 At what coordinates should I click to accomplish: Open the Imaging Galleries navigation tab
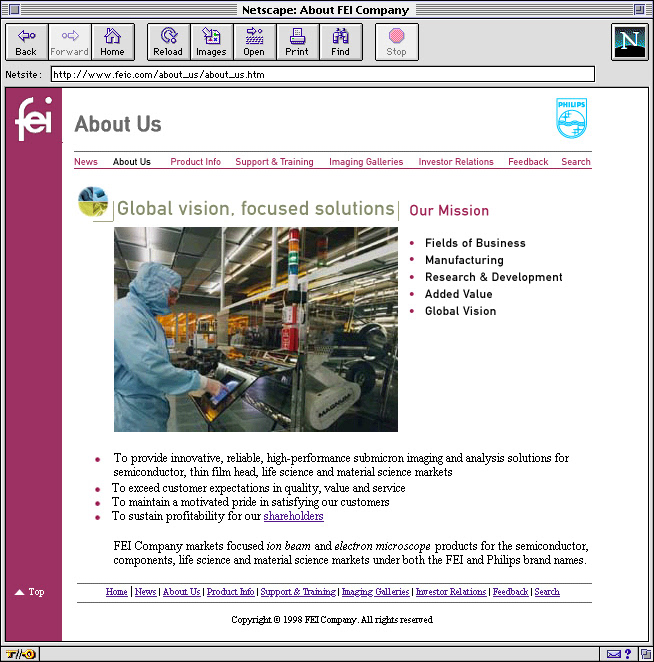366,162
